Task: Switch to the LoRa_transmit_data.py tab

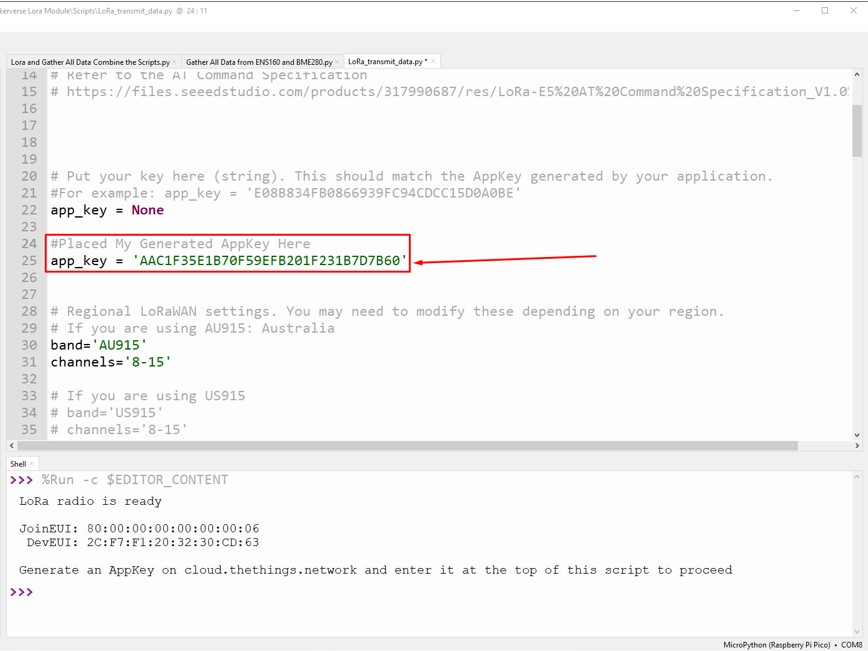Action: [385, 61]
